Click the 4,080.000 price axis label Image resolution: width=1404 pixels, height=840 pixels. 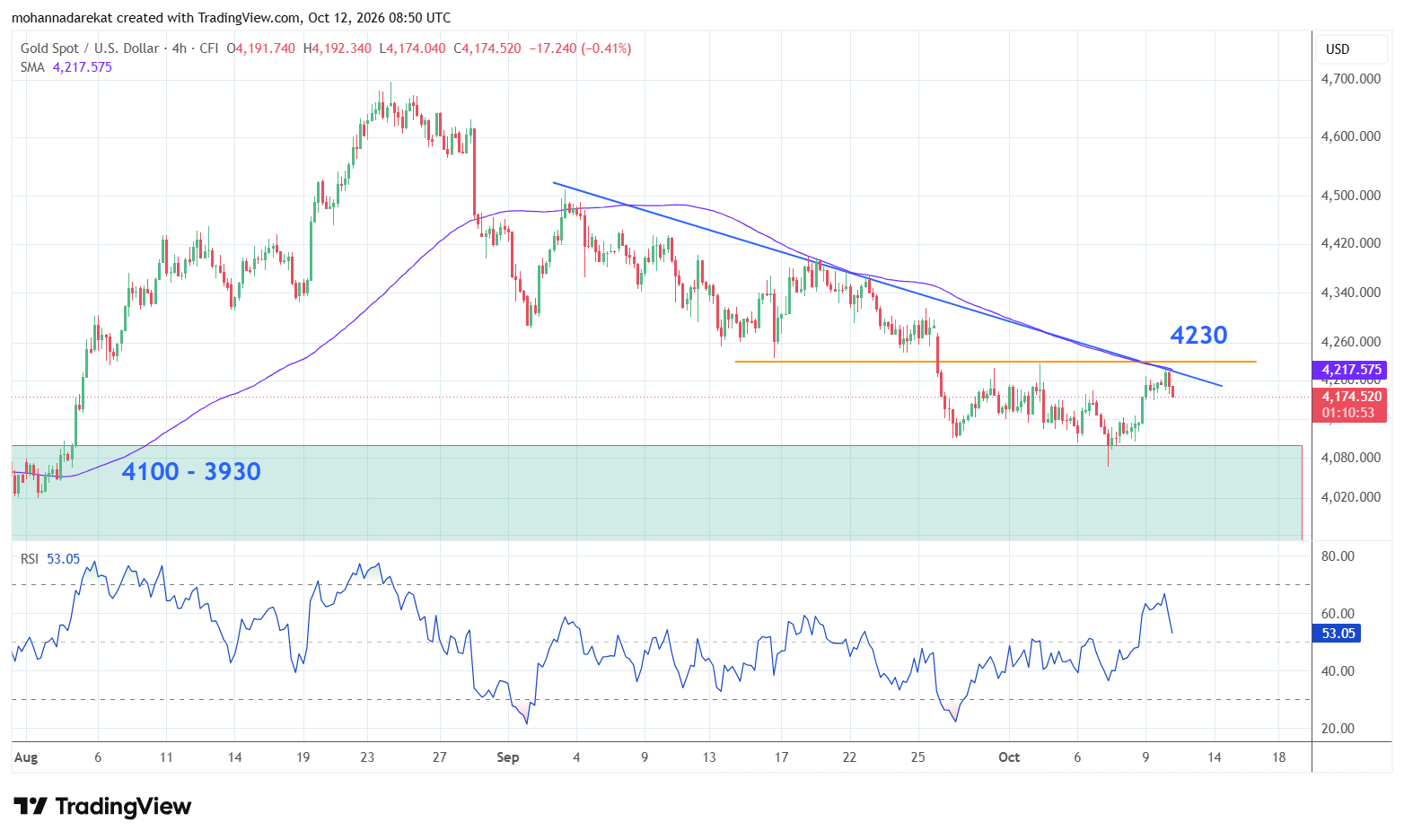(1351, 458)
